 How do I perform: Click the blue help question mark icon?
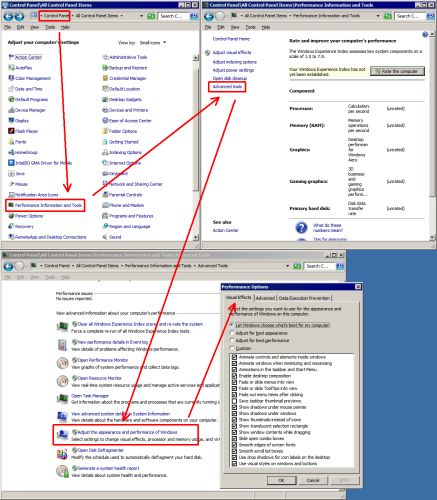point(301,228)
